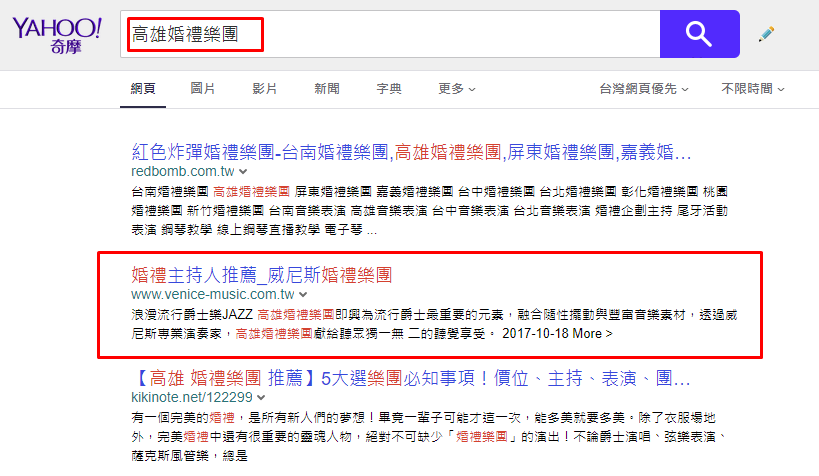Switch to the 影片 tab
This screenshot has height=476, width=819.
point(264,89)
